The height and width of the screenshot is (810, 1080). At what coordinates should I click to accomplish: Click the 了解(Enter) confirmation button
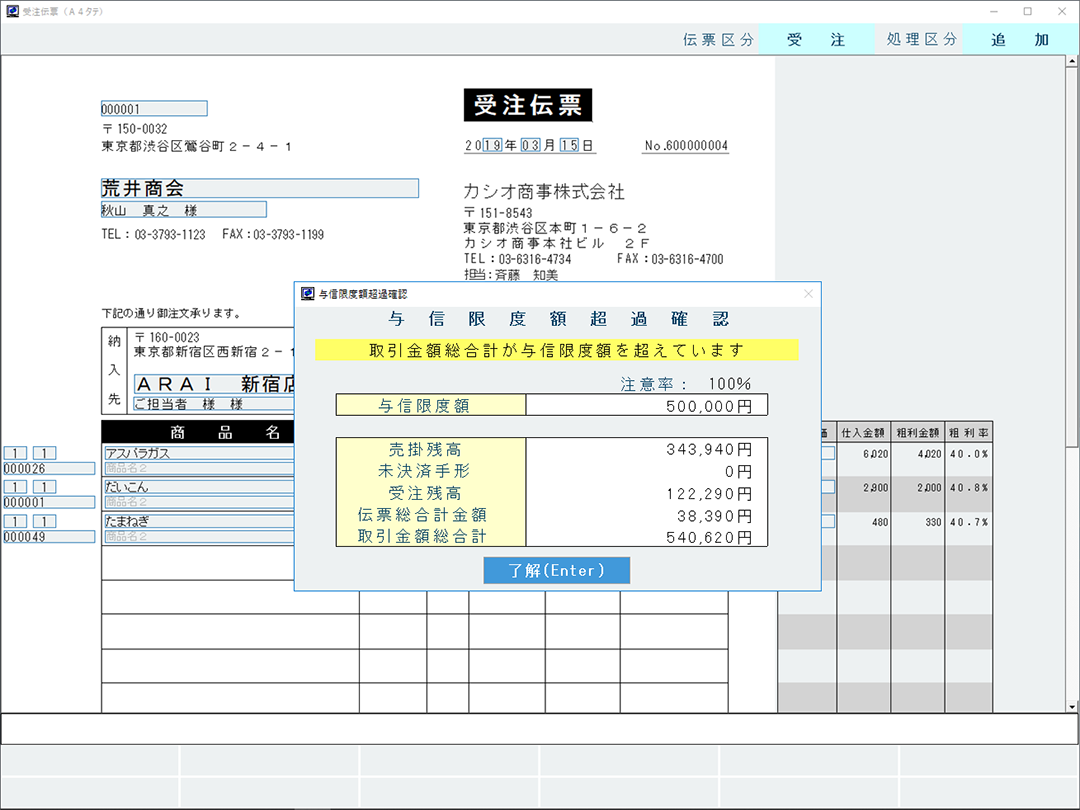coord(557,570)
